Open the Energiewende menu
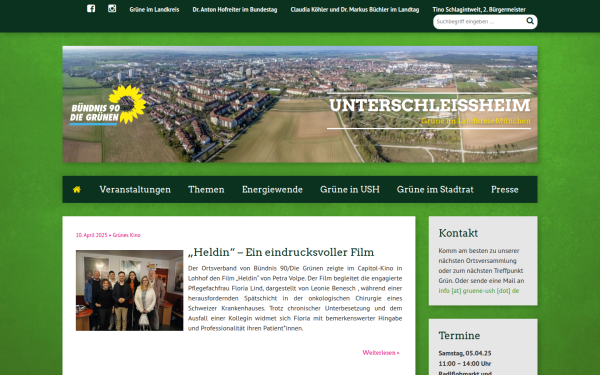Image resolution: width=600 pixels, height=375 pixels. point(272,189)
